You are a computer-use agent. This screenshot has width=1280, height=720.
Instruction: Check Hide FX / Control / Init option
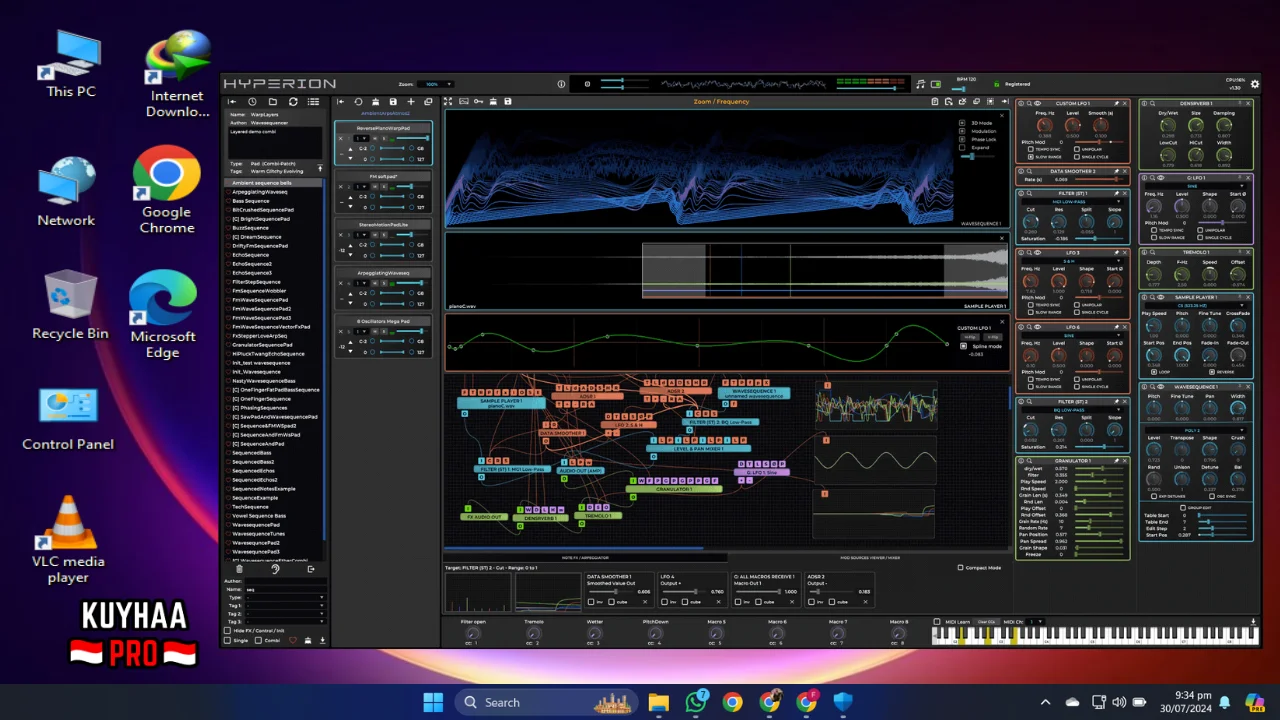227,631
